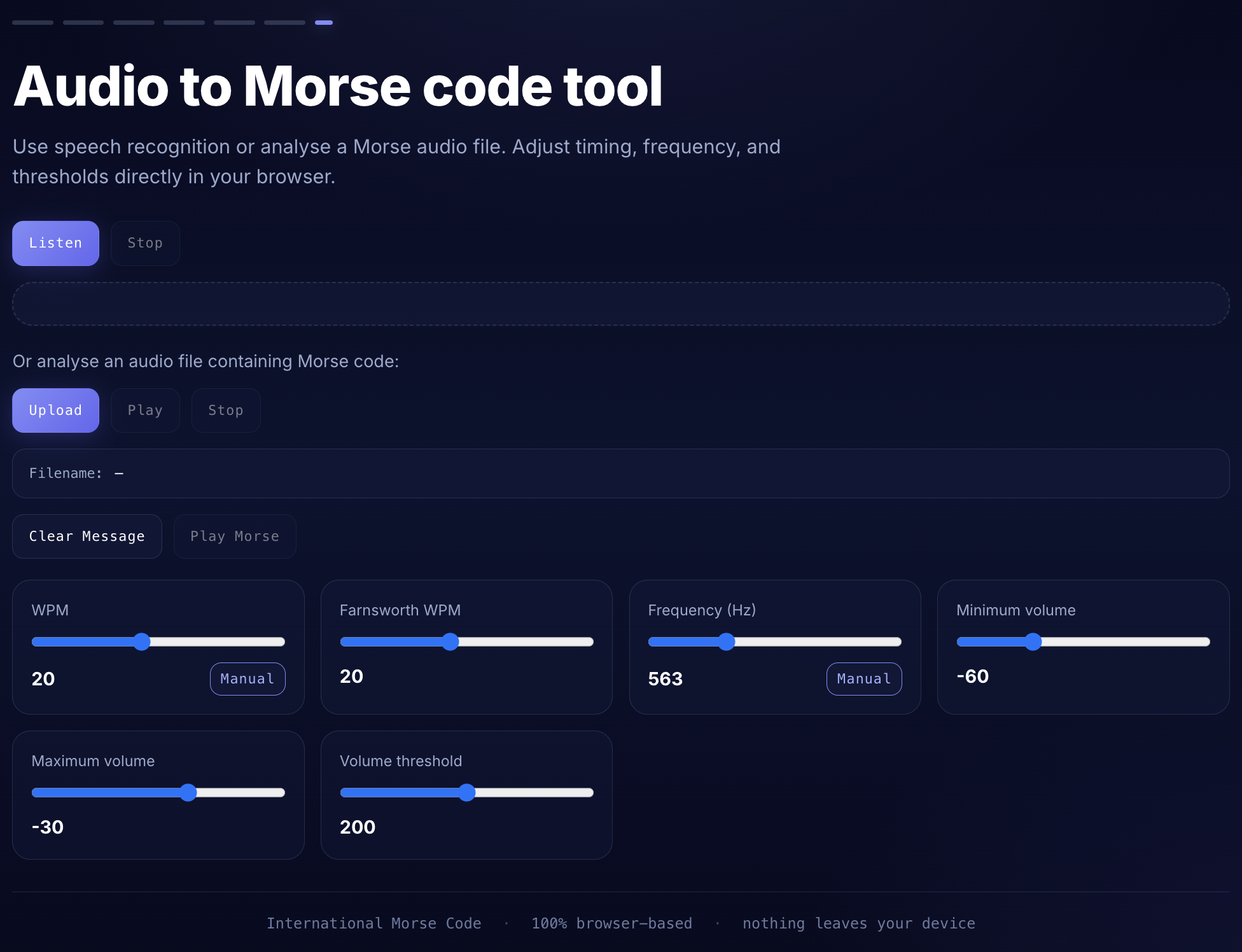1242x952 pixels.
Task: Click the dashed transcription output area
Action: point(621,304)
